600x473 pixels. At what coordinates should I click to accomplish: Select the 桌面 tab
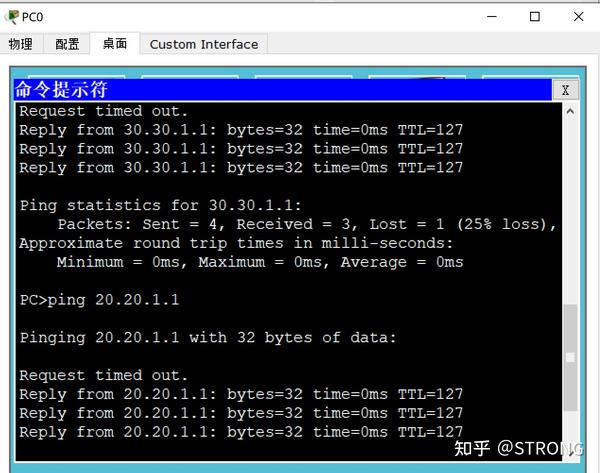click(x=115, y=44)
